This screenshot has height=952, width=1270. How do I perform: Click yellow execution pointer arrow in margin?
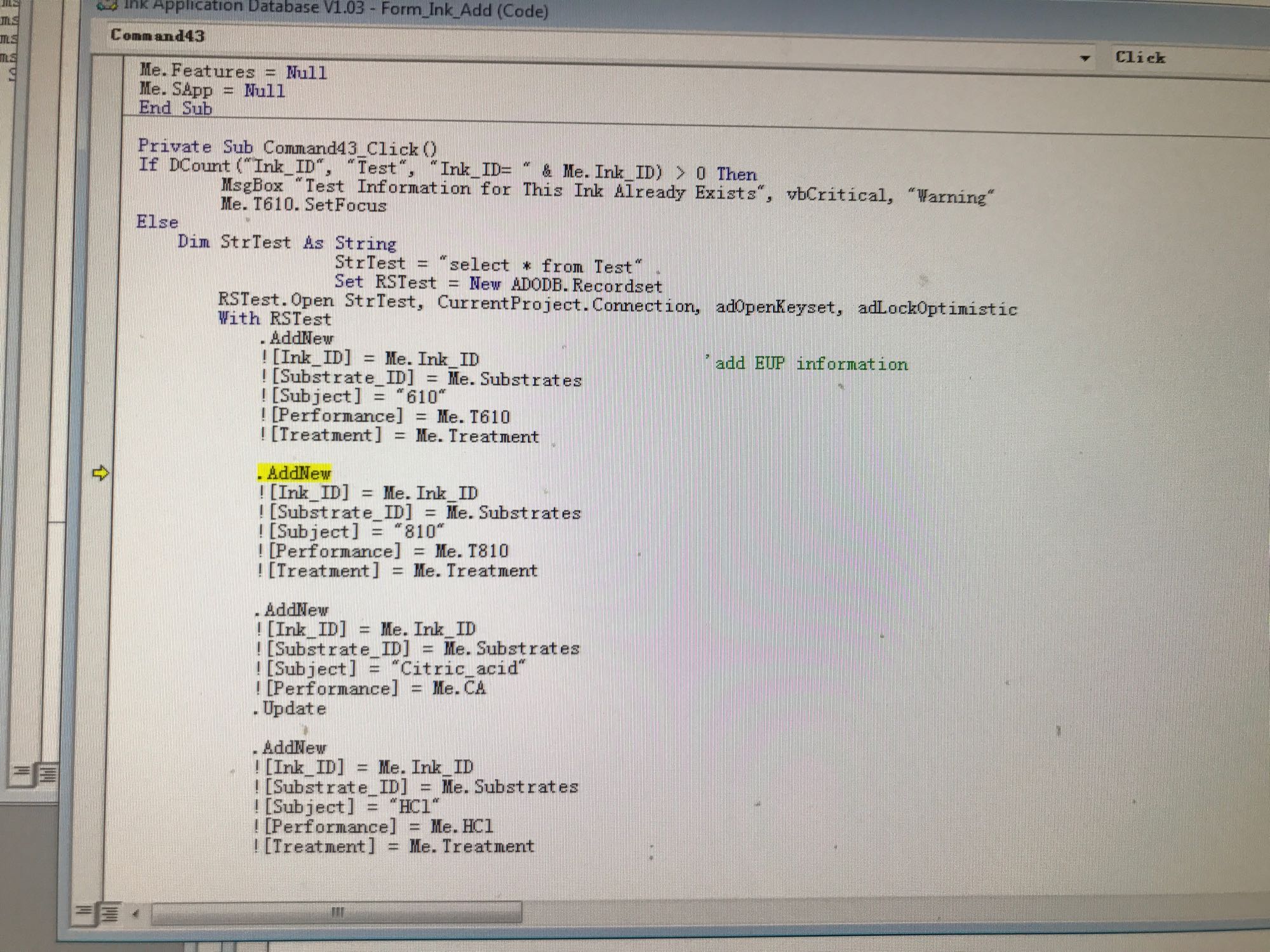click(100, 473)
